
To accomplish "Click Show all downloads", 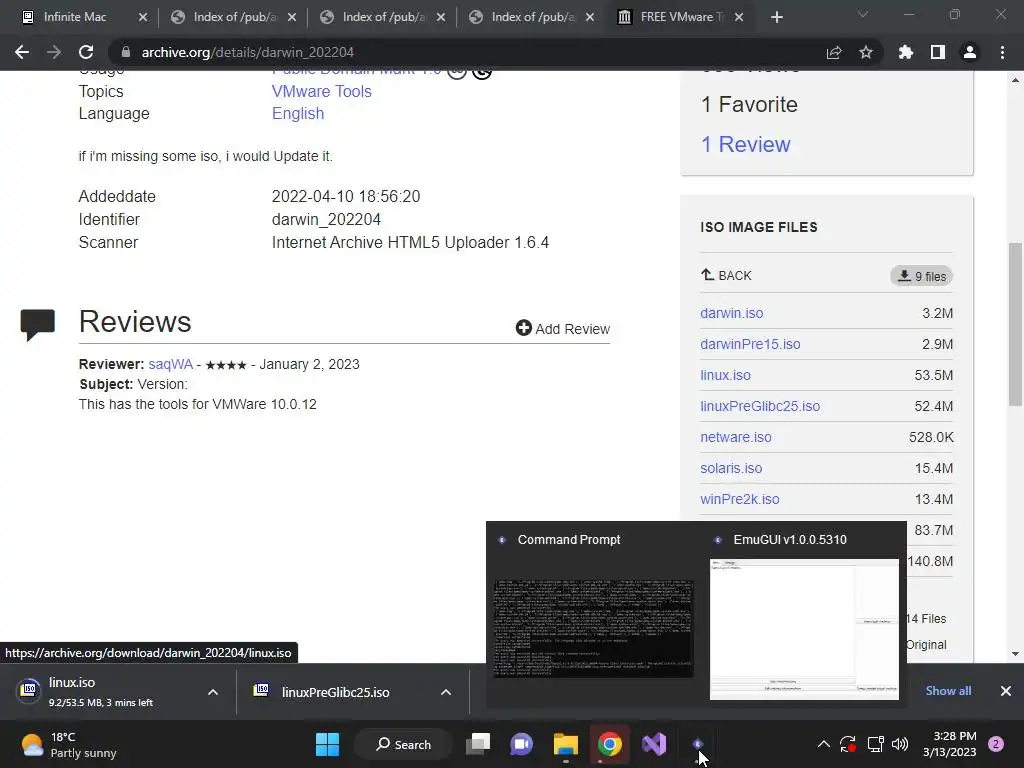I will (948, 691).
